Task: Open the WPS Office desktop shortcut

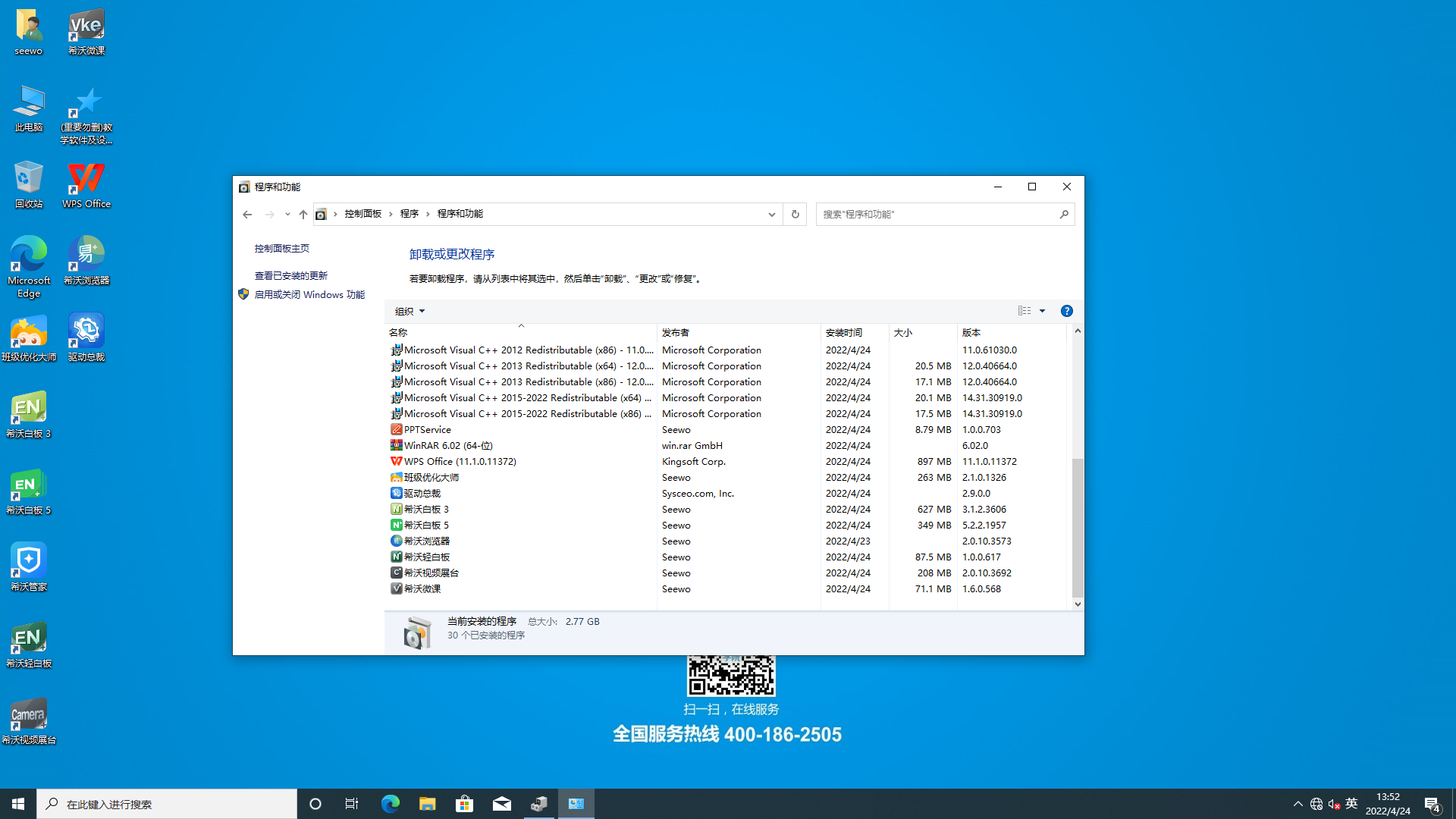Action: pos(86,186)
